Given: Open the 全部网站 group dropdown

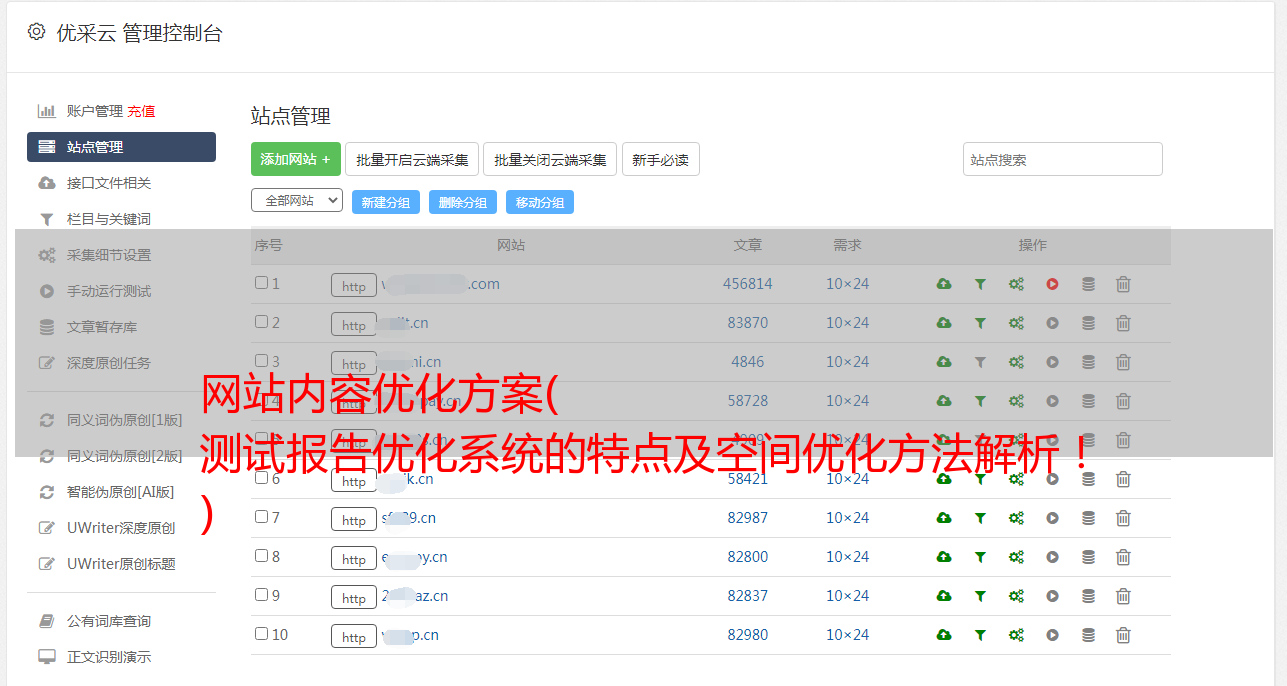Looking at the screenshot, I should click(x=297, y=201).
